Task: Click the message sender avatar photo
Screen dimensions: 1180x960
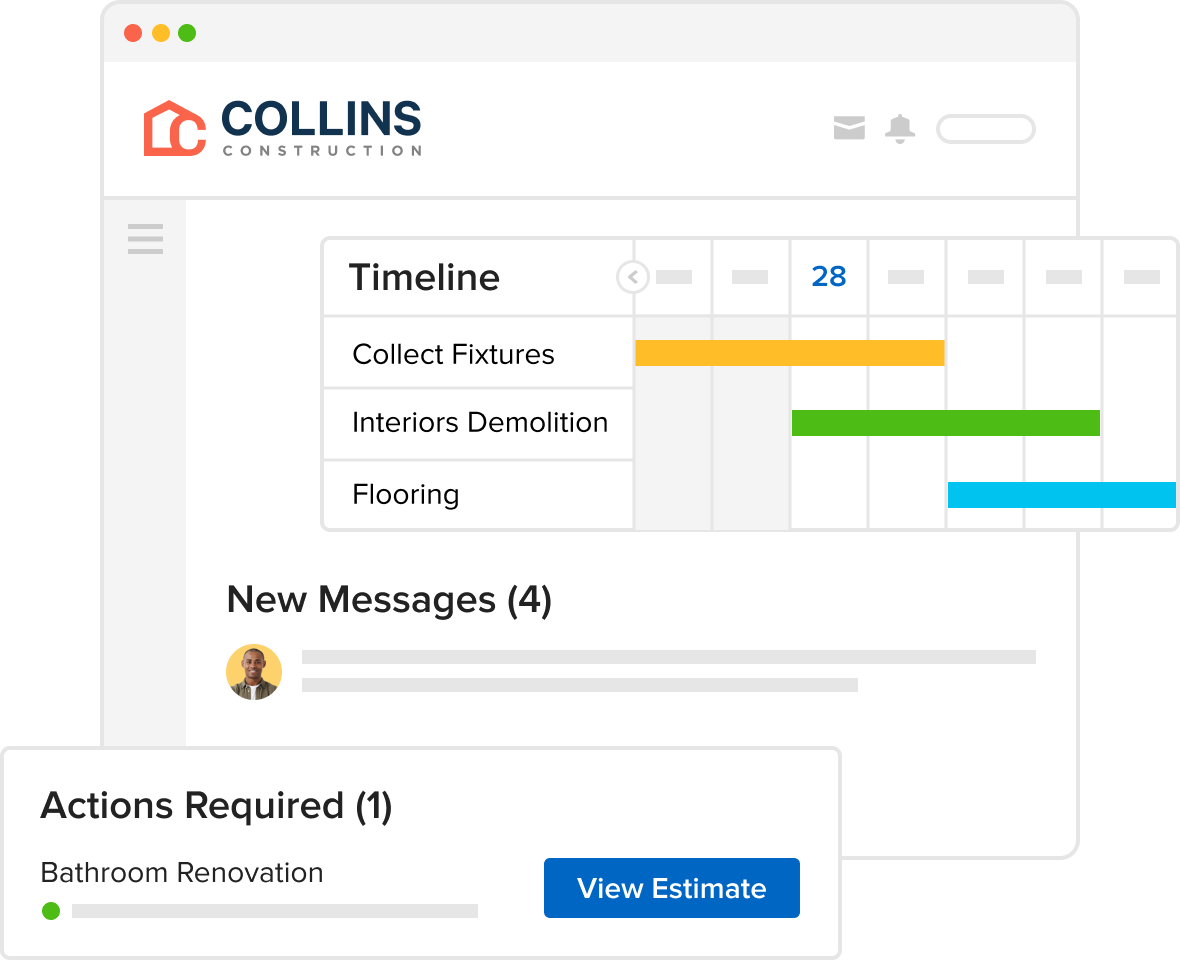Action: 254,671
